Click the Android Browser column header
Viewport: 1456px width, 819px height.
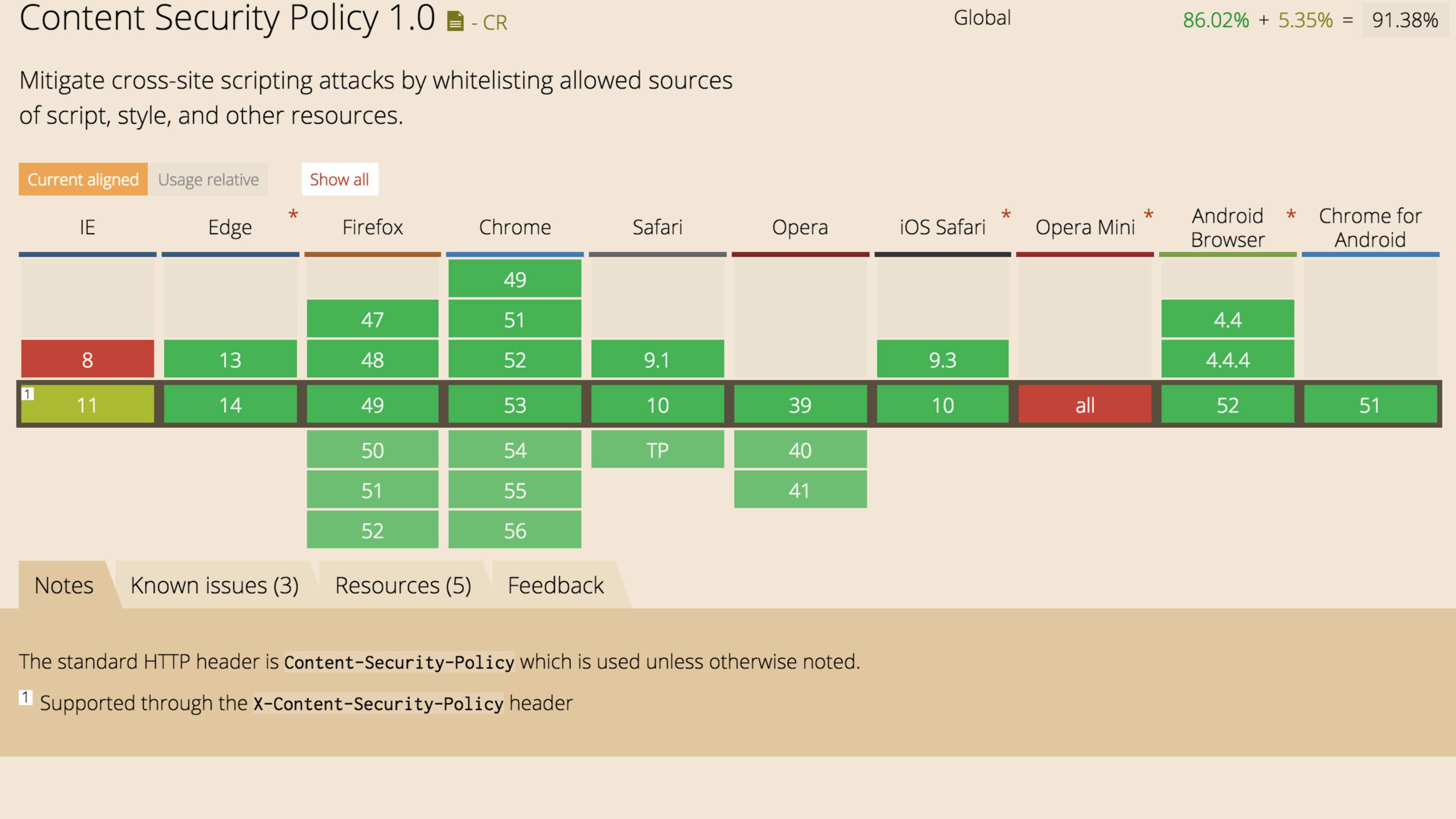[1227, 228]
